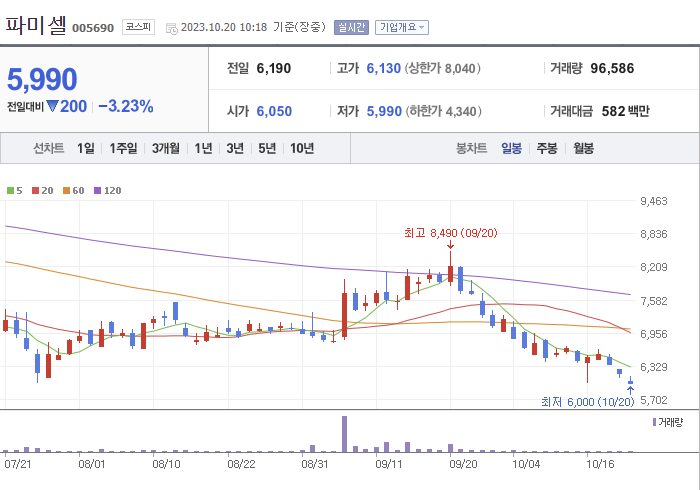Click the 8,836 price axis label
Image resolution: width=700 pixels, height=490 pixels.
(654, 234)
